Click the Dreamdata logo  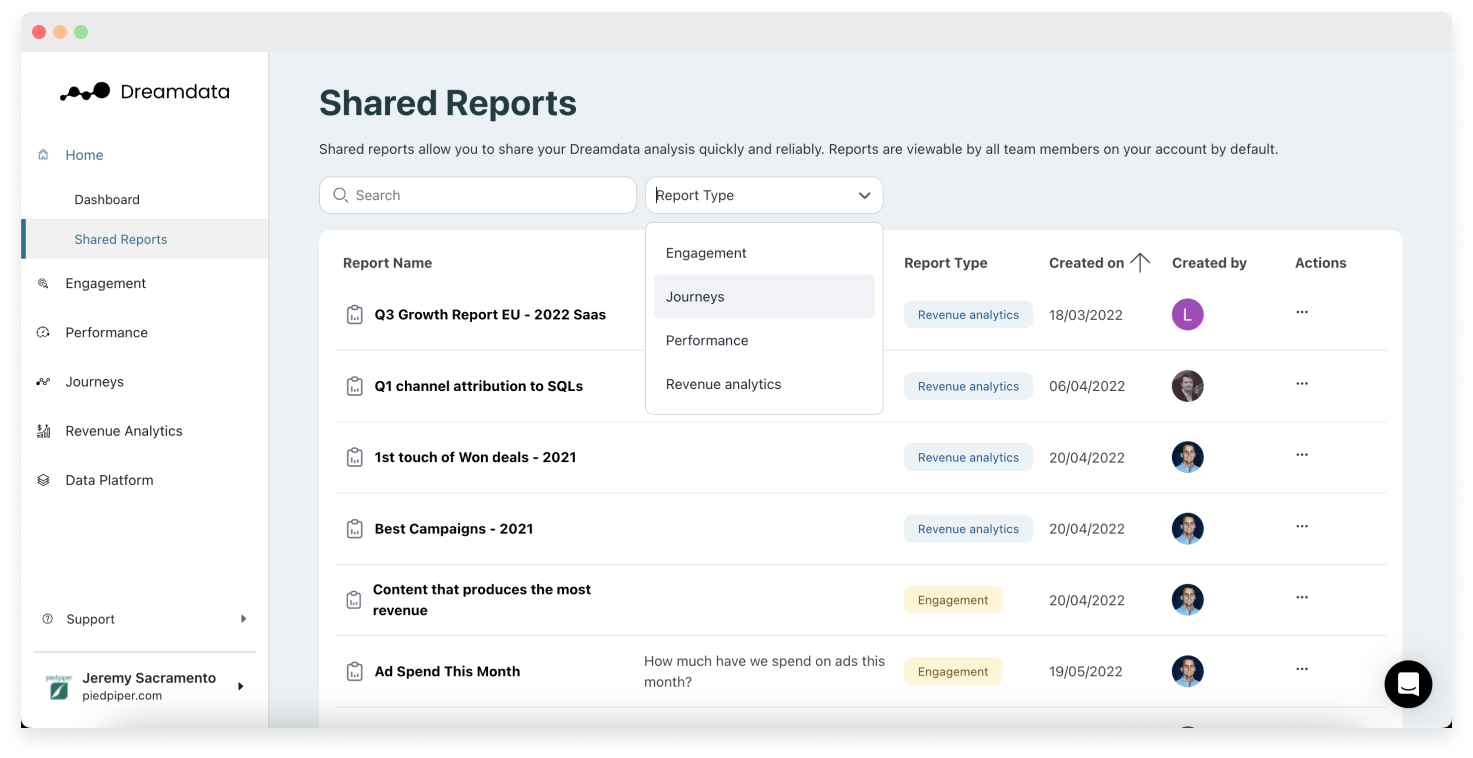click(x=145, y=92)
